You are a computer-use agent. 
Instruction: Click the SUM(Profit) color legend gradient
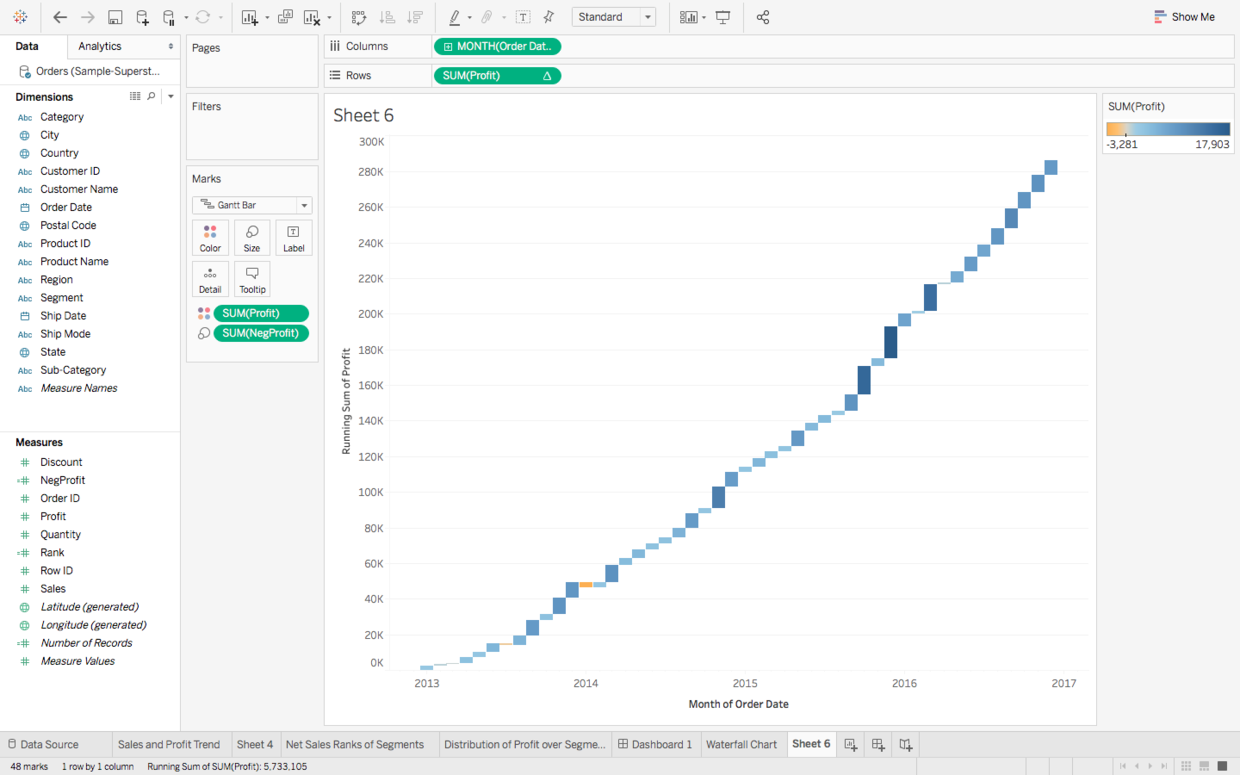1168,129
